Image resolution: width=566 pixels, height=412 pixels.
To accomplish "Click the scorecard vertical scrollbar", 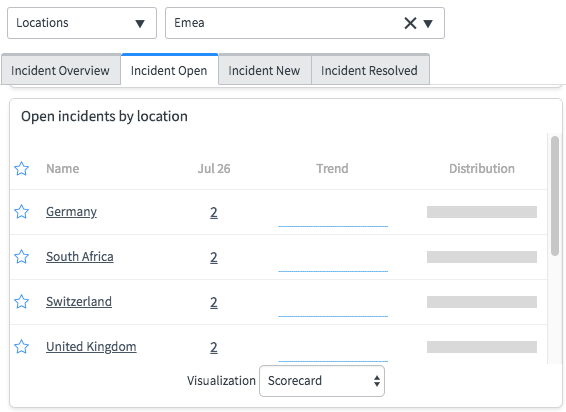I will point(555,196).
